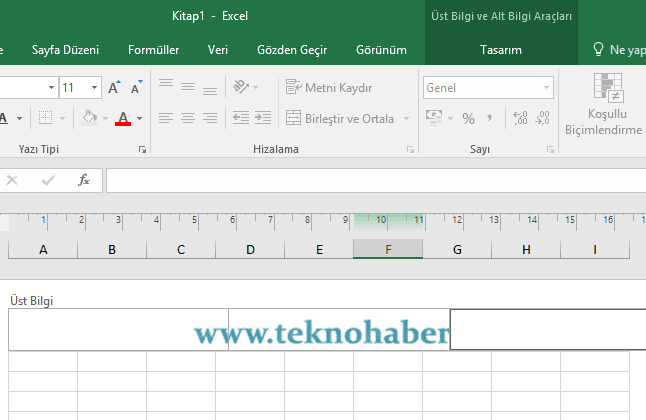Expand the underline dropdown arrow
The height and width of the screenshot is (420, 646).
pyautogui.click(x=19, y=119)
